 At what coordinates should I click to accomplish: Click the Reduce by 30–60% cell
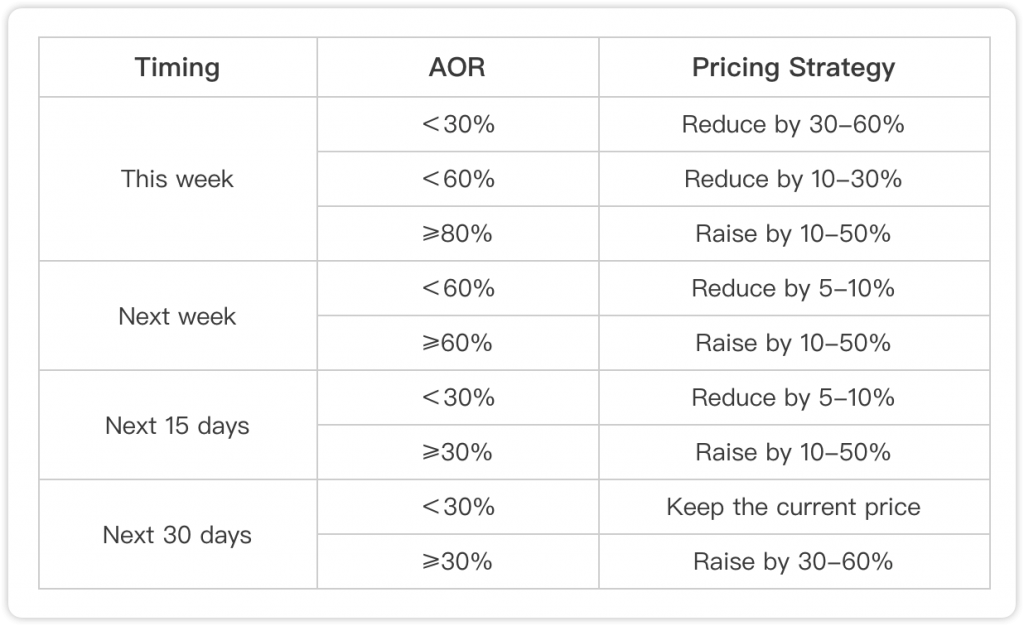point(794,125)
